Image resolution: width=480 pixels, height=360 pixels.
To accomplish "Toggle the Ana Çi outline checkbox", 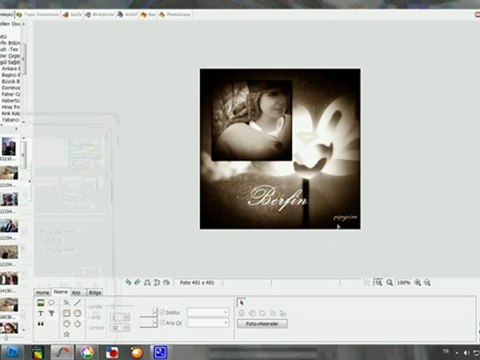I will click(162, 322).
